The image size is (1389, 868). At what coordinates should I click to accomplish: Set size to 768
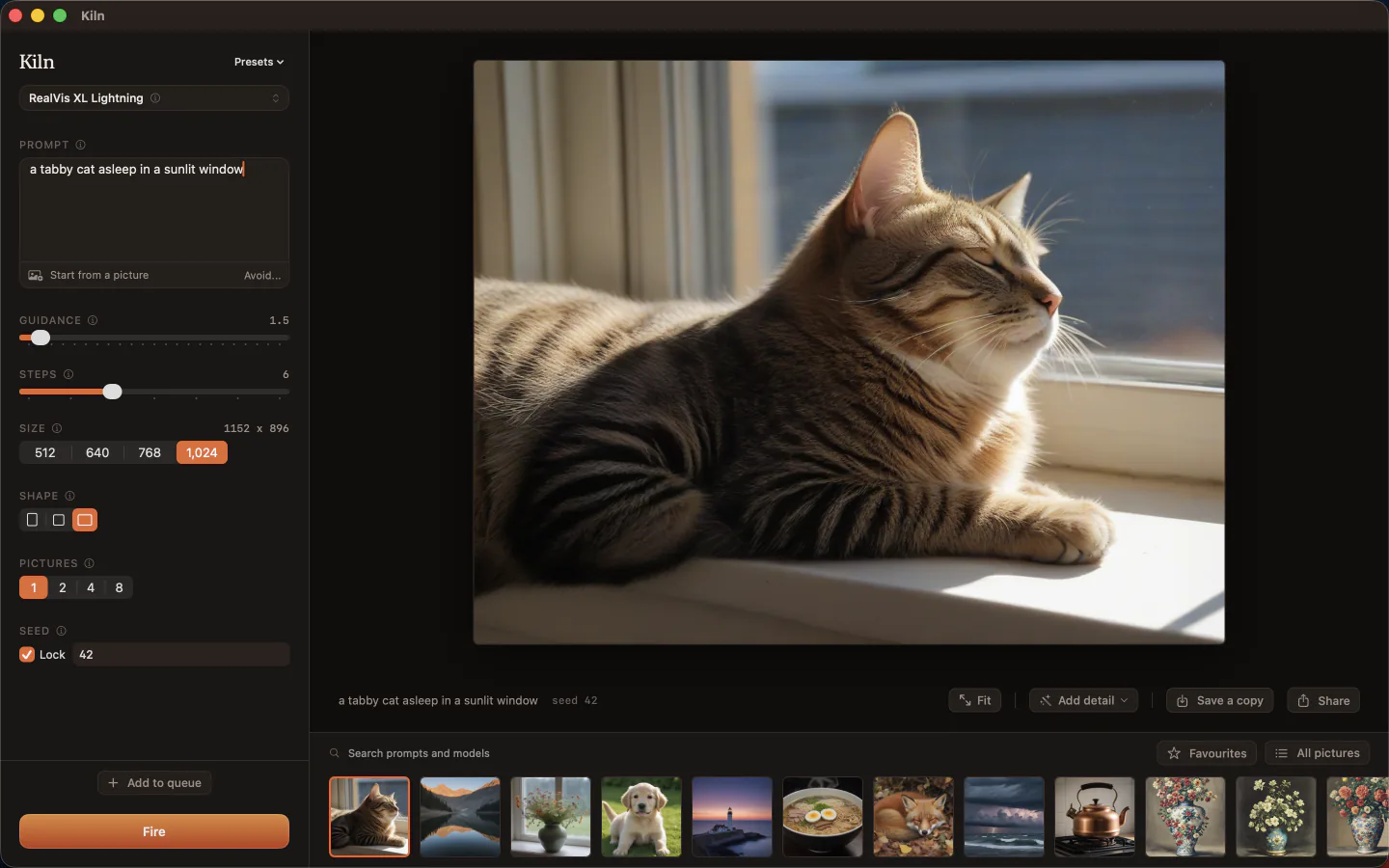(x=150, y=452)
